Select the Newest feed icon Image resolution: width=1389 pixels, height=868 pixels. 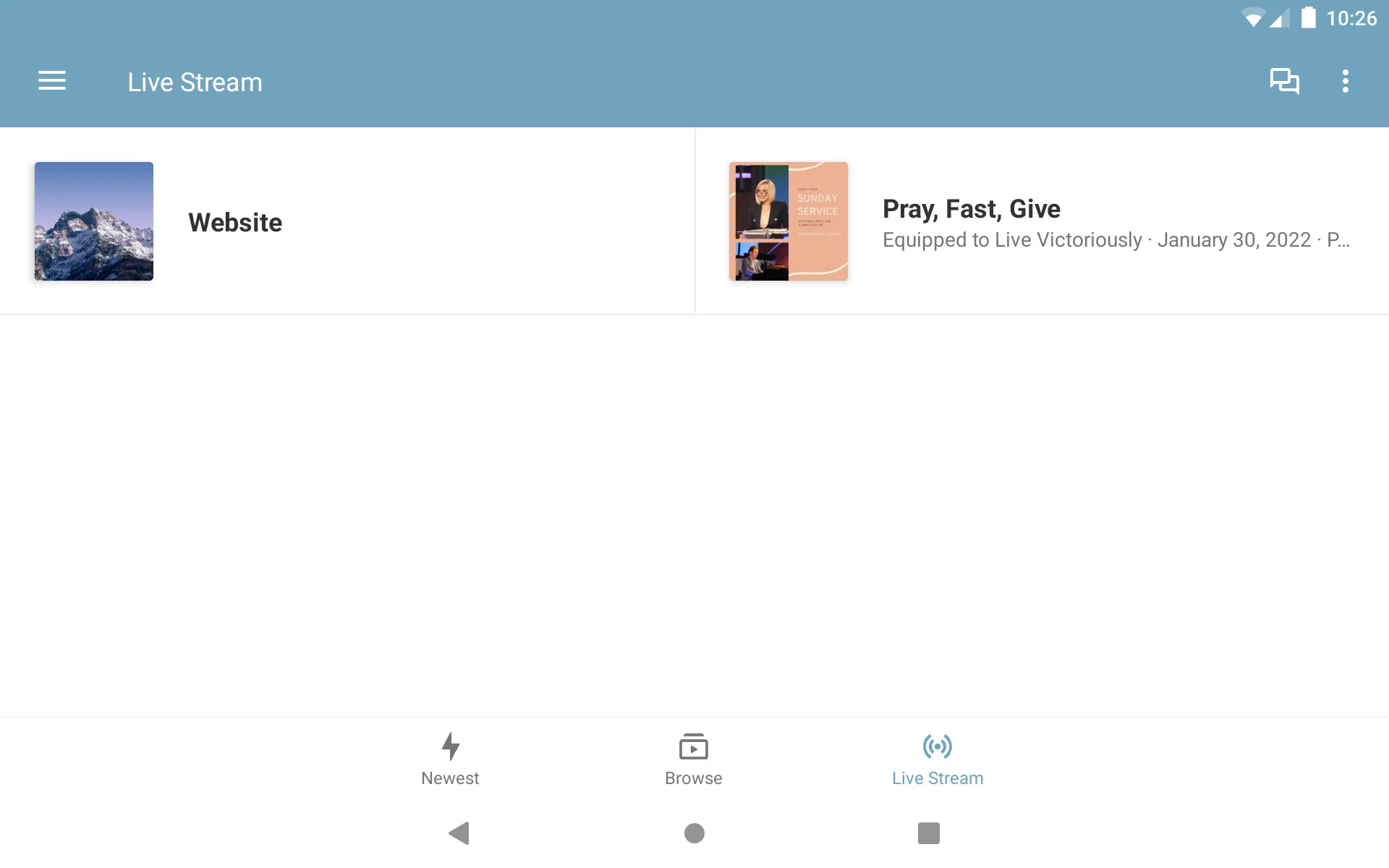coord(450,746)
